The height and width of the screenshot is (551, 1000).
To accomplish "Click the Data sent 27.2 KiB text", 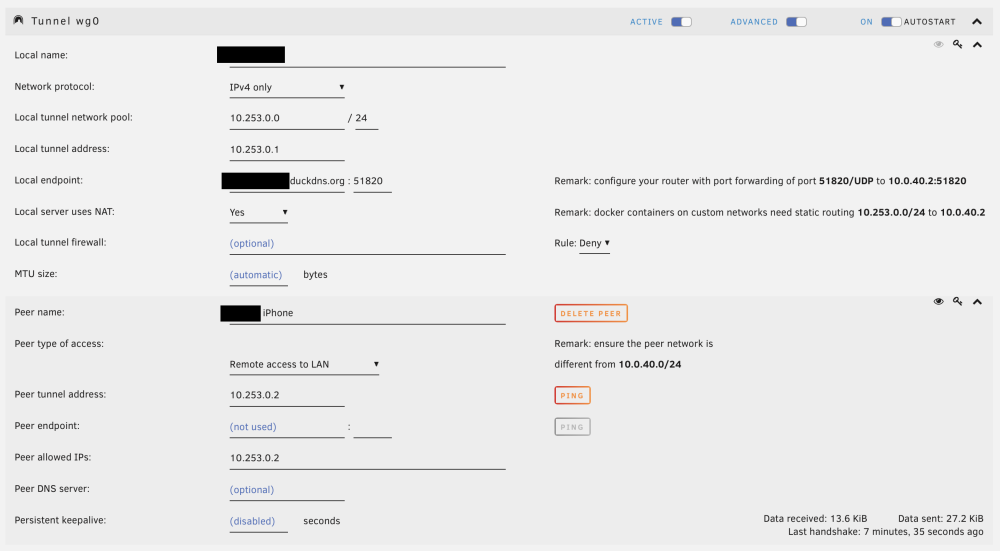I will click(x=941, y=518).
